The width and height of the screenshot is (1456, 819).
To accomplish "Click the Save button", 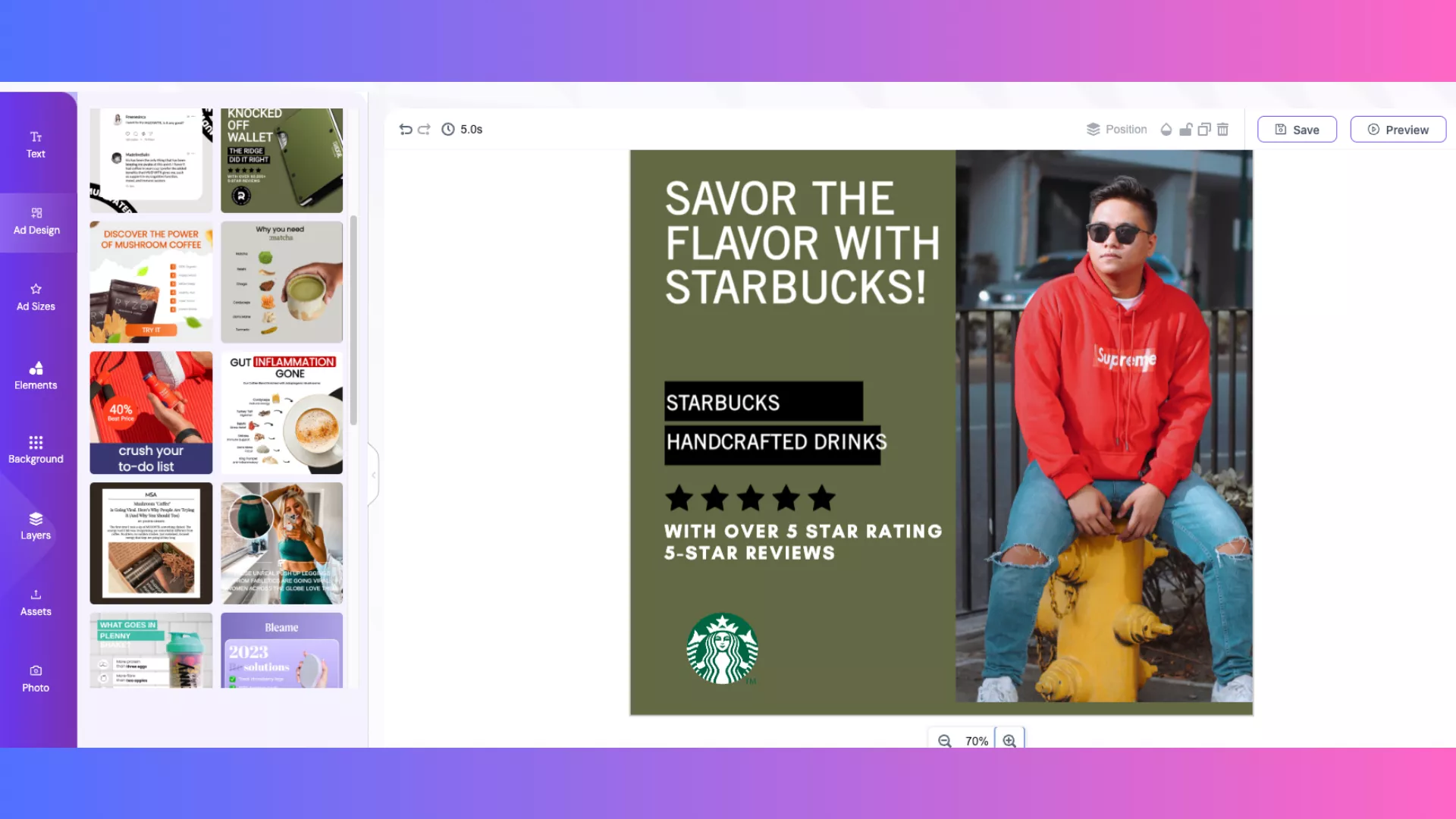I will [1297, 130].
